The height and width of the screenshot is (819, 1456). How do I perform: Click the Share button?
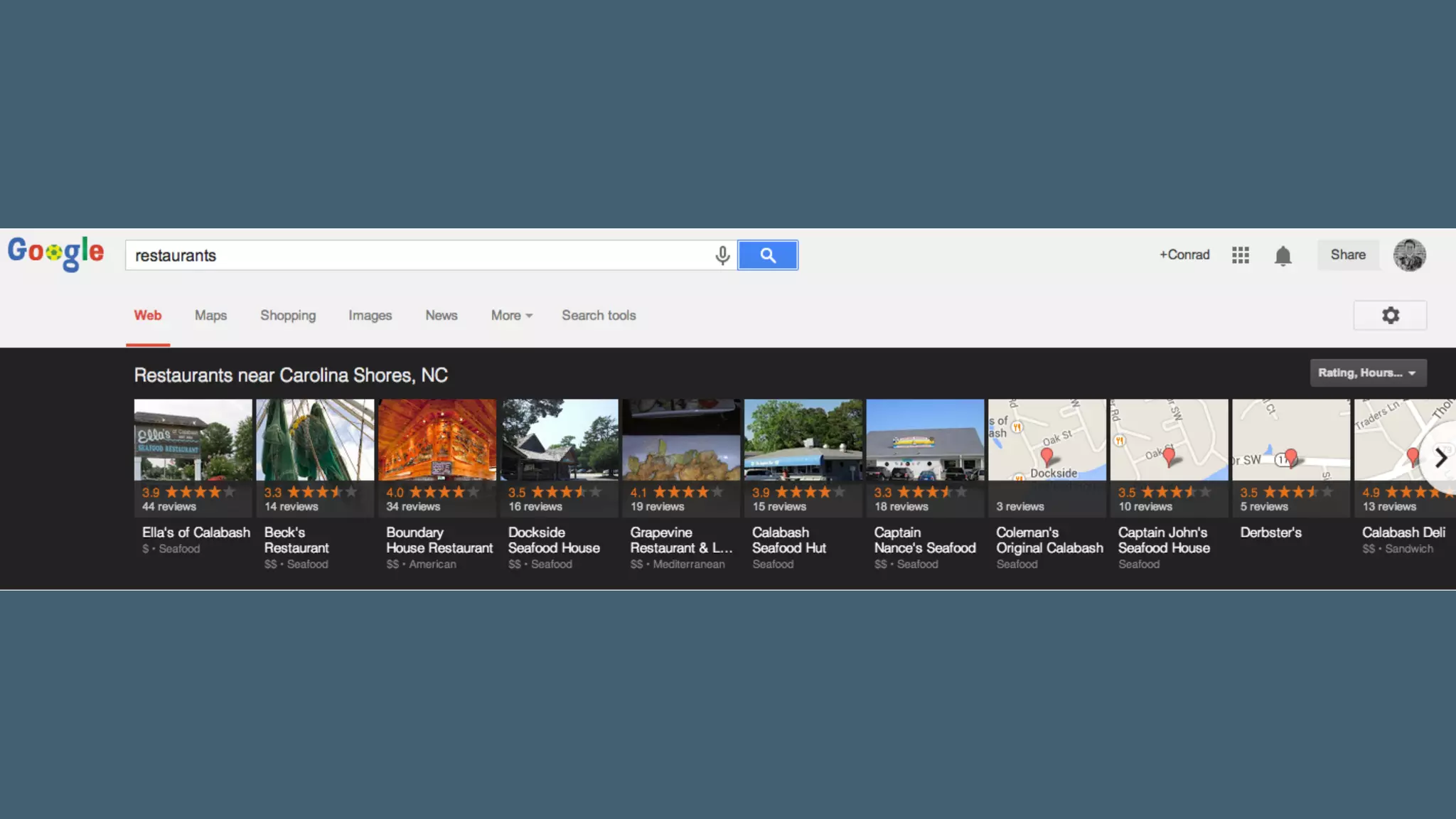click(x=1348, y=255)
